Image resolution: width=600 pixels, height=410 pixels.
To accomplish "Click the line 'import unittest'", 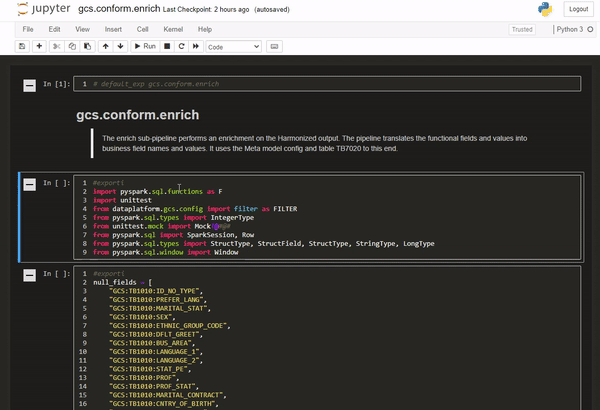I will coord(122,200).
